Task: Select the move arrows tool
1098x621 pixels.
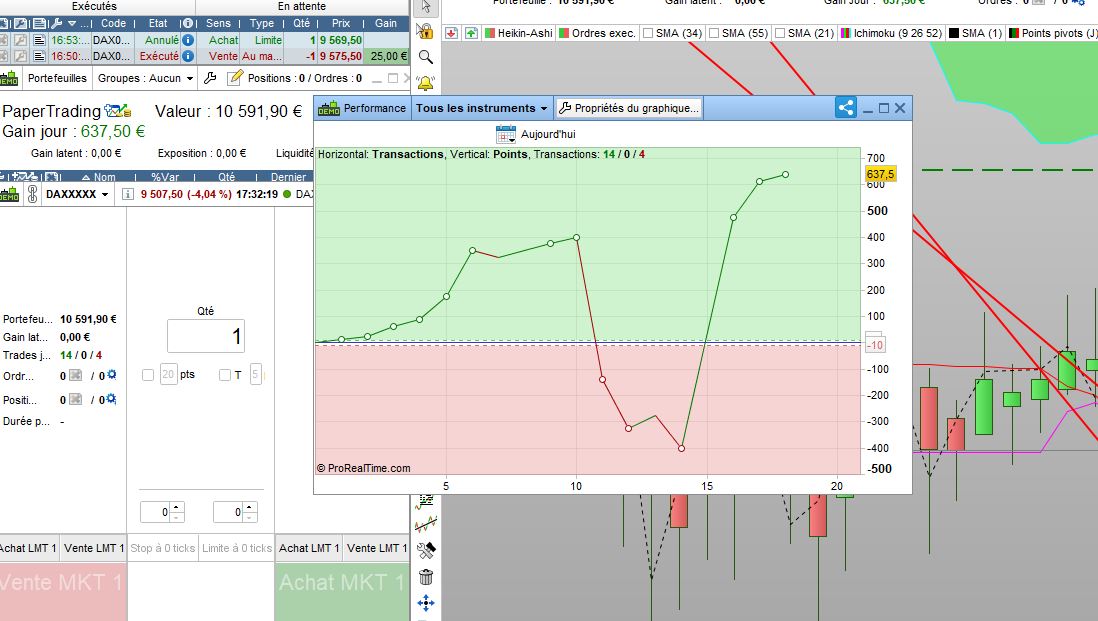Action: (426, 603)
